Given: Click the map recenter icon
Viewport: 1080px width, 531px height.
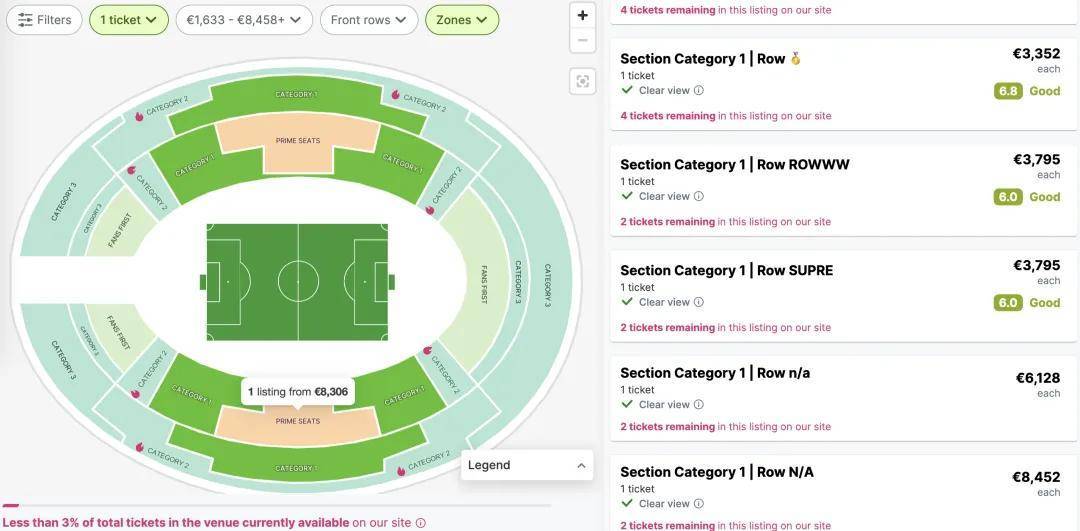Looking at the screenshot, I should click(x=583, y=81).
